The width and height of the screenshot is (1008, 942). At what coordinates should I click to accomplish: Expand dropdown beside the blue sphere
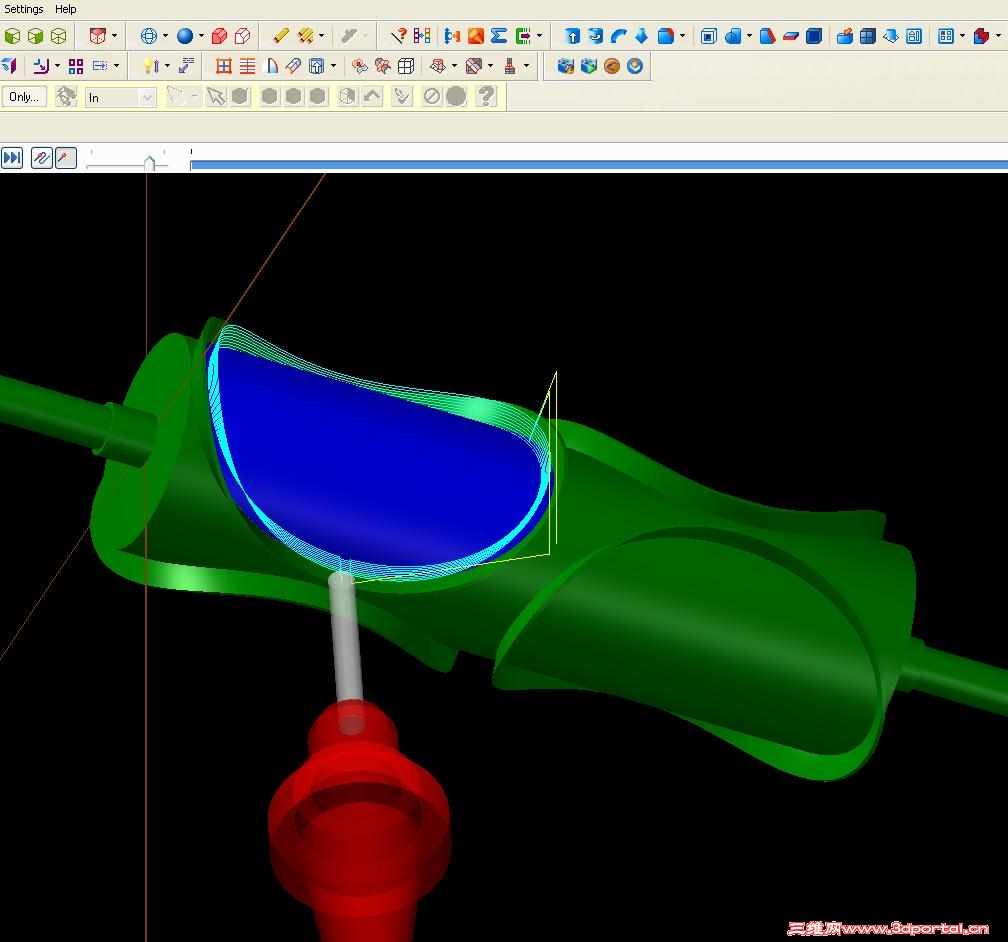(x=201, y=36)
